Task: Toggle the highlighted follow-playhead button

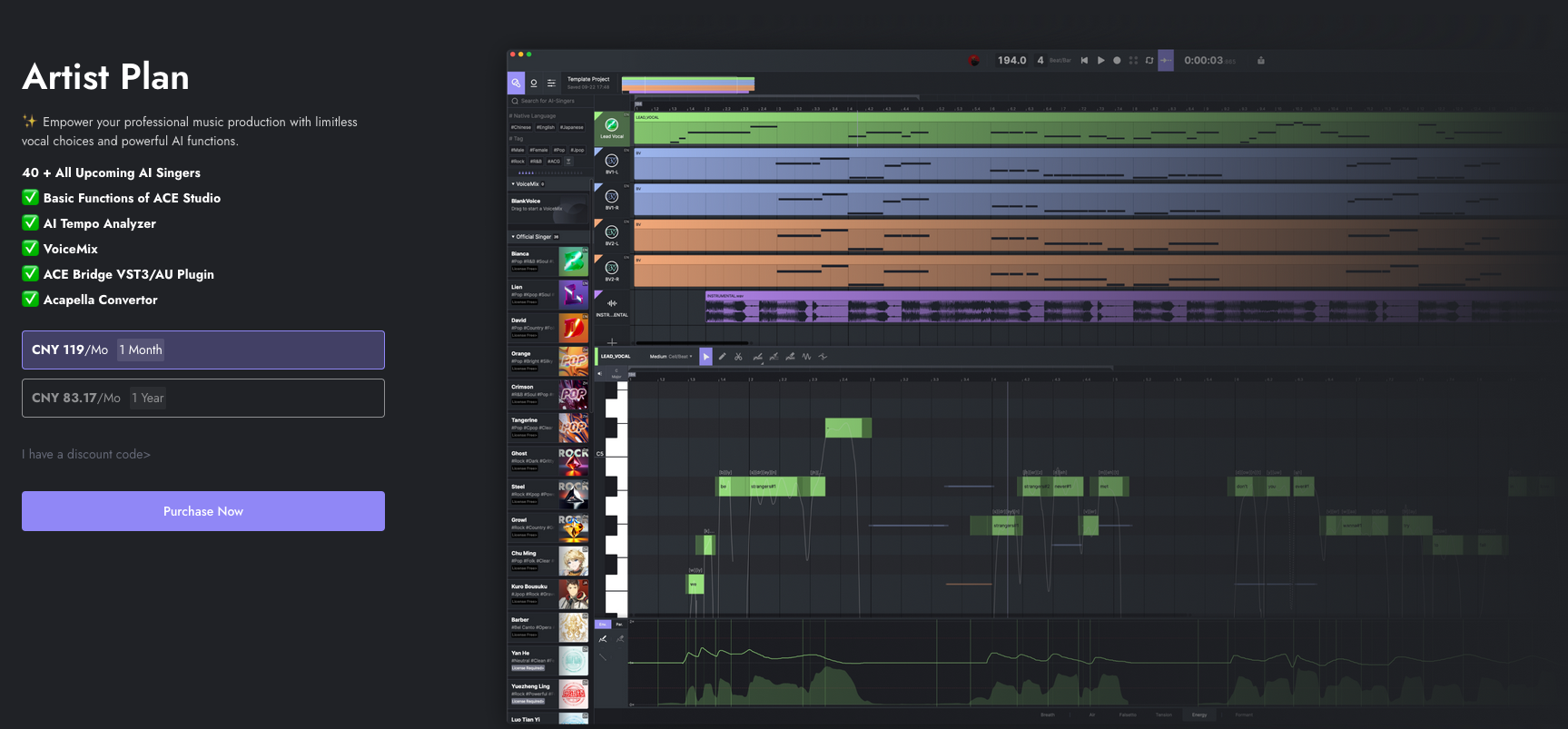Action: point(1166,61)
